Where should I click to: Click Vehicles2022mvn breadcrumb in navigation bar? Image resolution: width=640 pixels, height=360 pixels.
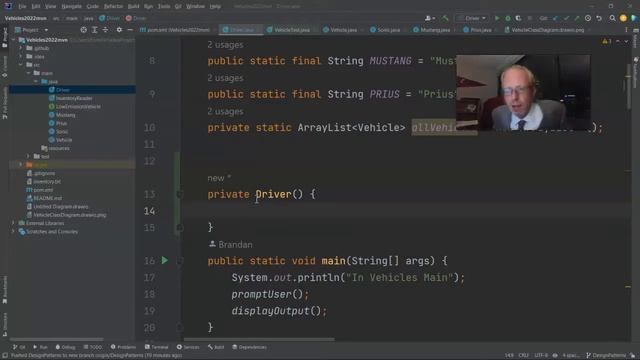(25, 18)
